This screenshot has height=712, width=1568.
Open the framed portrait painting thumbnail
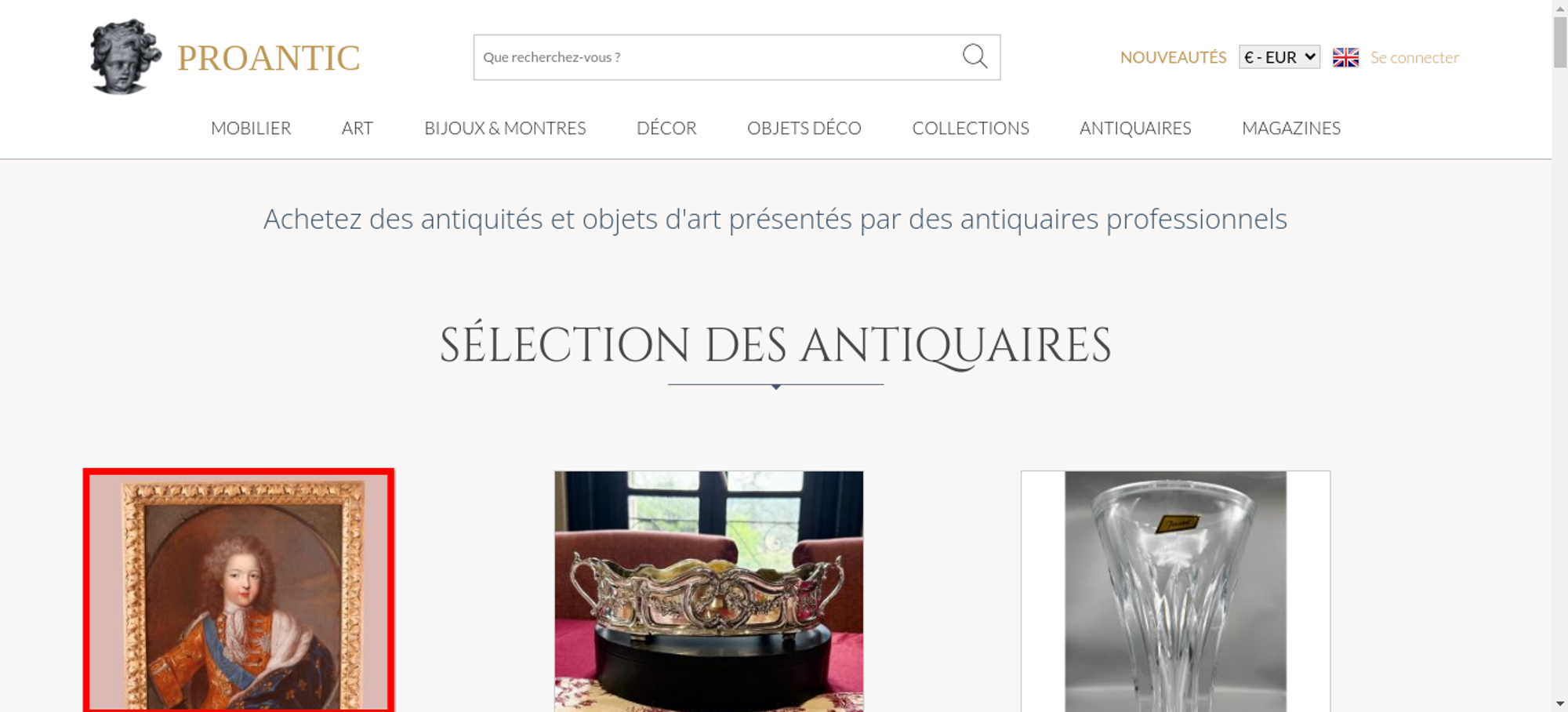[x=238, y=590]
